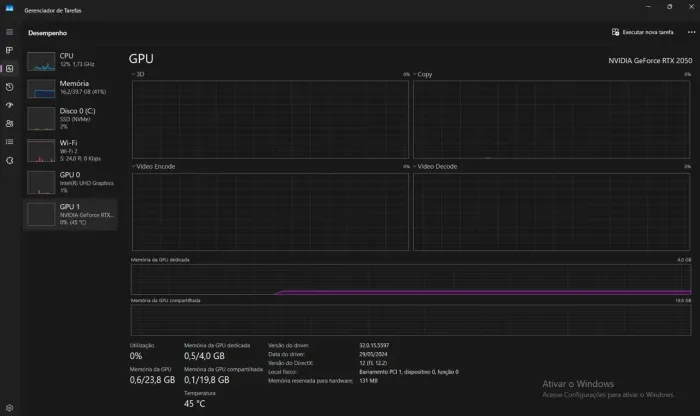The width and height of the screenshot is (700, 416).
Task: Click the Desempenho page heading
Action: (47, 33)
